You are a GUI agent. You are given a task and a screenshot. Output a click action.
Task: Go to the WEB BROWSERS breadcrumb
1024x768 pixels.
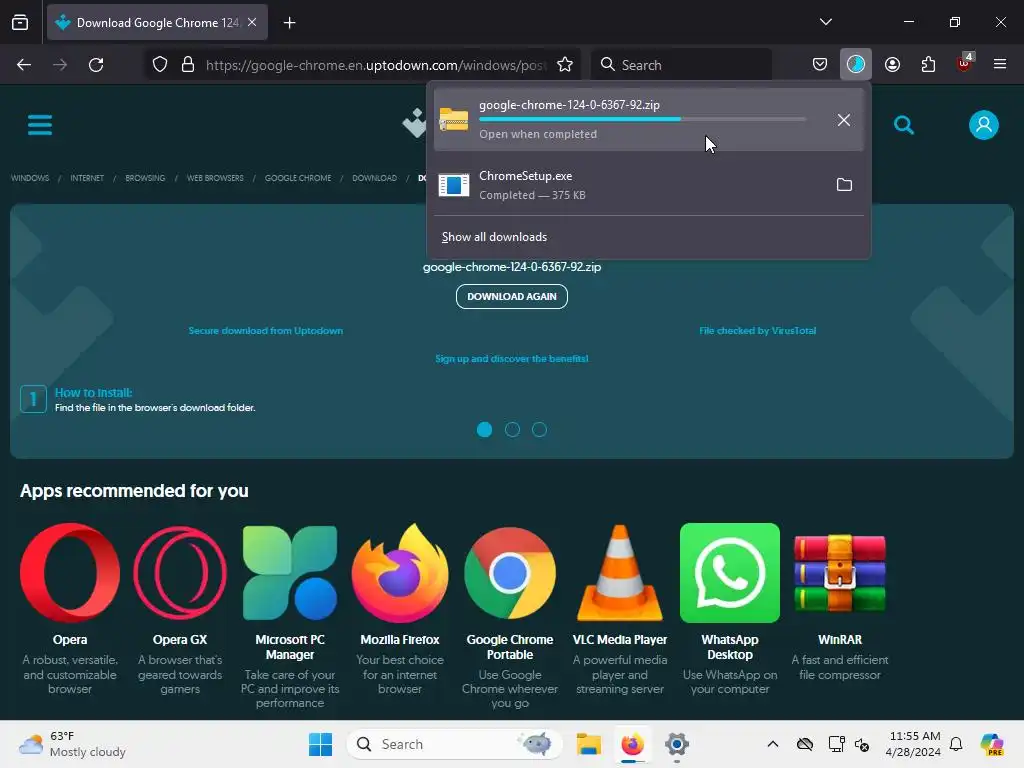point(215,178)
